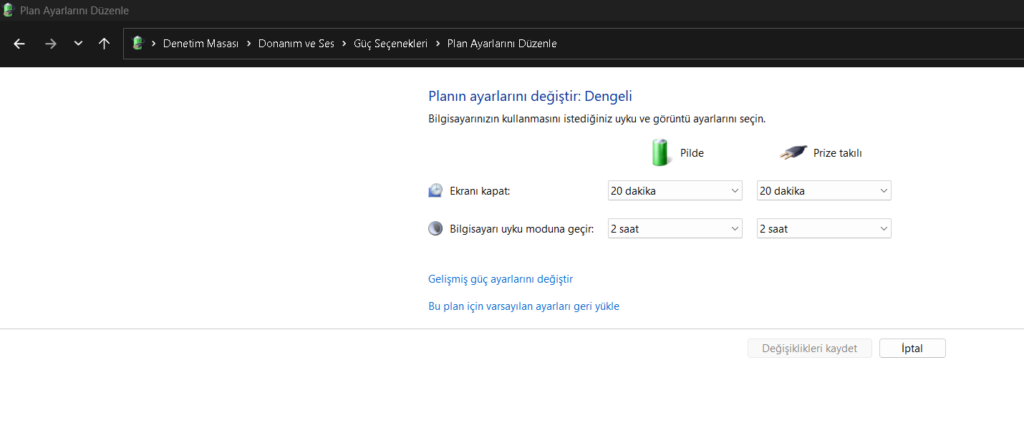Click the battery icon in the address bar
The width and height of the screenshot is (1024, 433).
click(138, 44)
